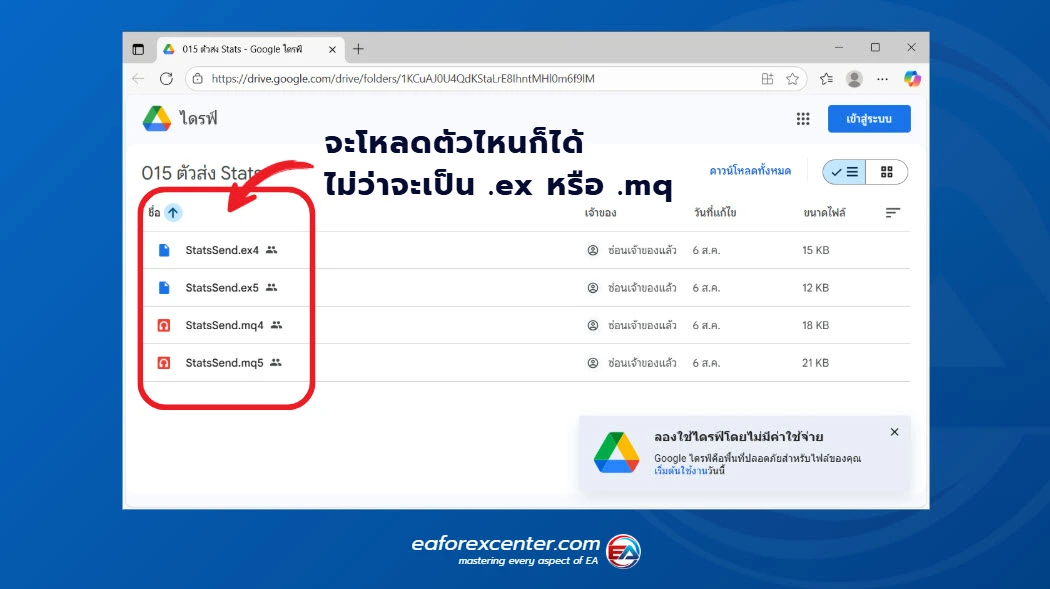Click shared people icon beside StatsSend.ex5
The height and width of the screenshot is (589, 1050).
click(271, 287)
